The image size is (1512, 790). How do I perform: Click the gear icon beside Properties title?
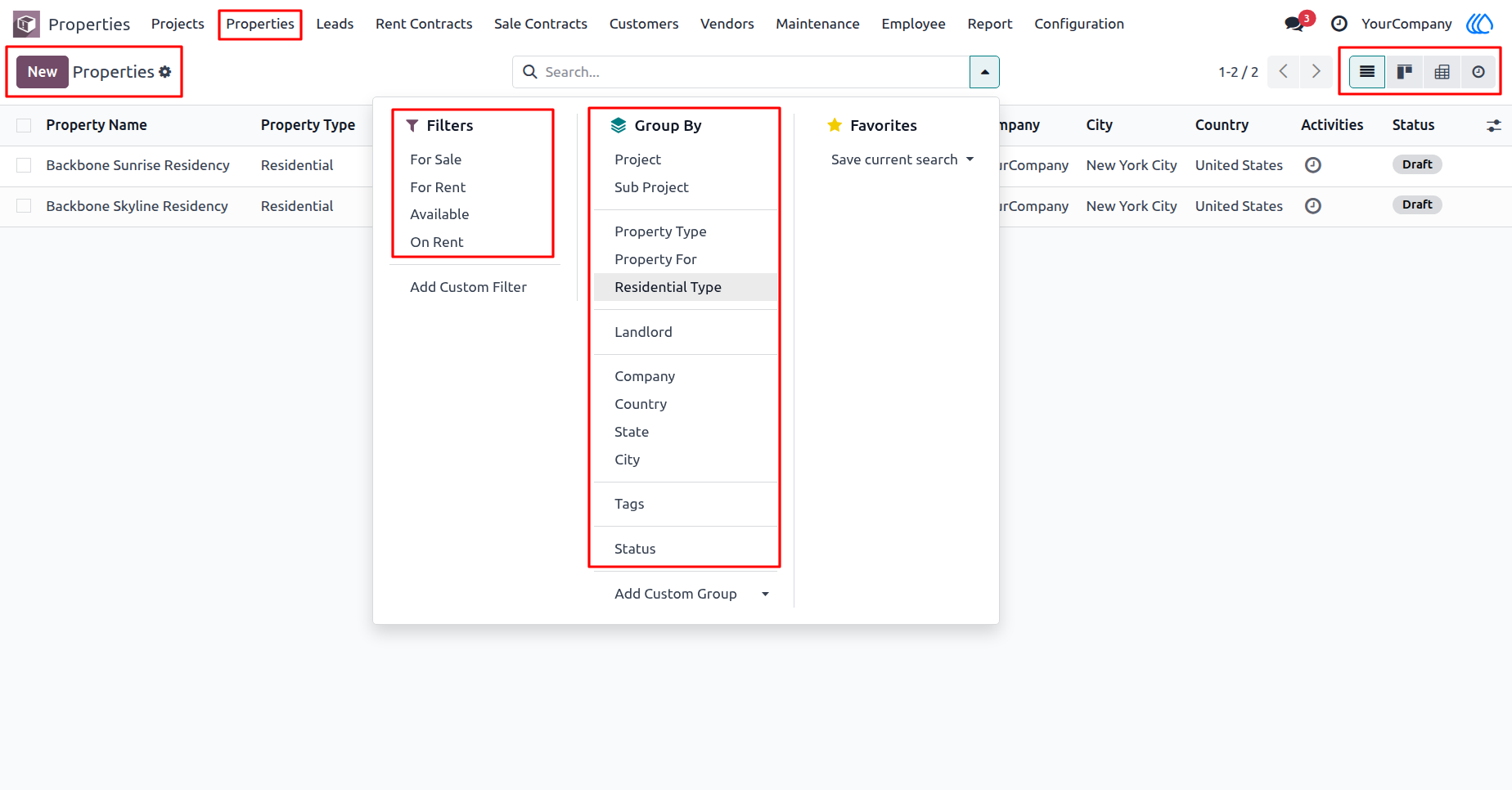(x=165, y=72)
